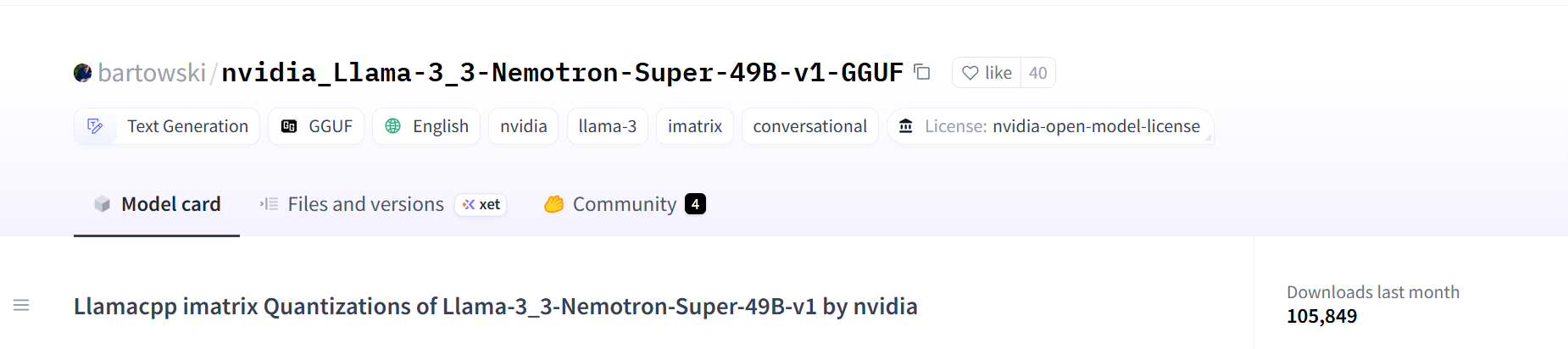Click the bartowski avatar icon
Screen dimensions: 1568x349
pos(82,73)
